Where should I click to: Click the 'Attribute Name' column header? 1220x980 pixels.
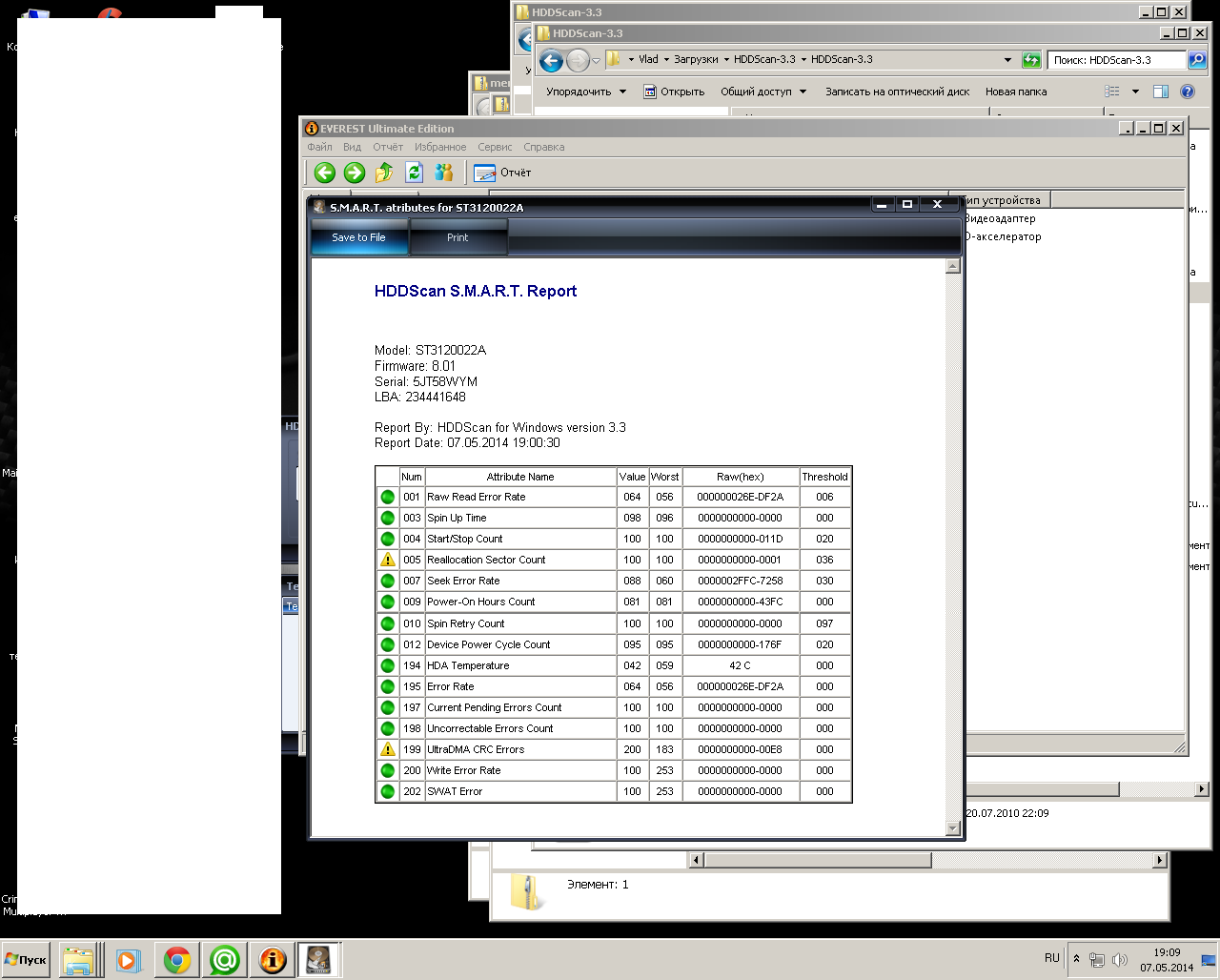point(520,477)
